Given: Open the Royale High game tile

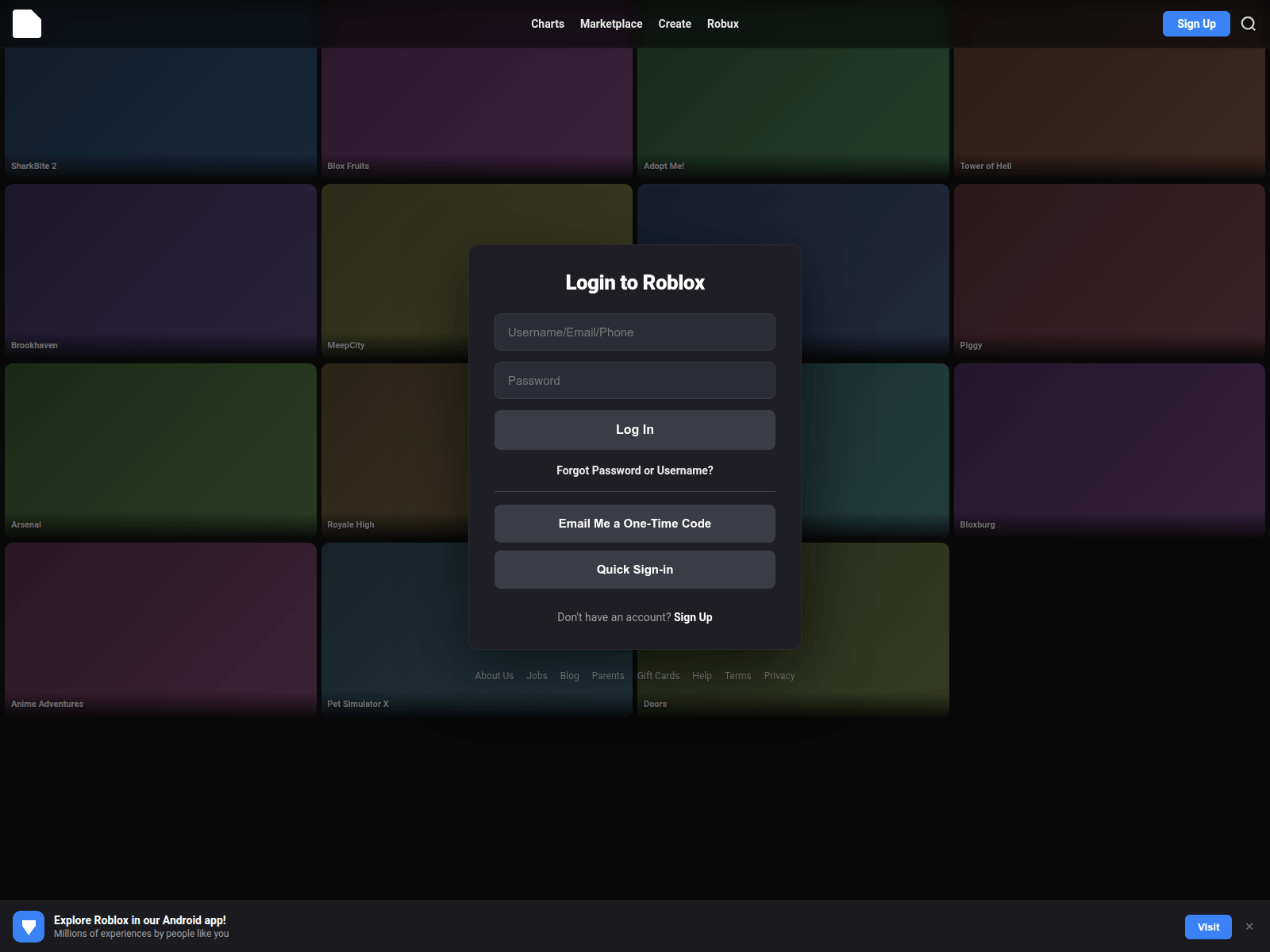Looking at the screenshot, I should [394, 451].
